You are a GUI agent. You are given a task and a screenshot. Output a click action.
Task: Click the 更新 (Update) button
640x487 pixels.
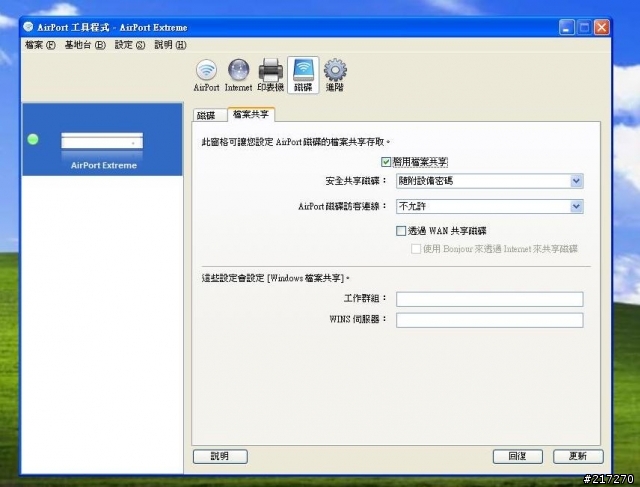pos(578,456)
